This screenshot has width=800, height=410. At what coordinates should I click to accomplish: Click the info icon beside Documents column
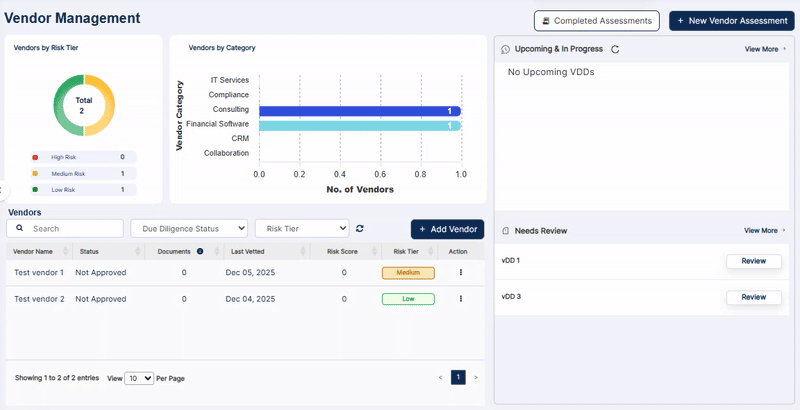(x=200, y=251)
